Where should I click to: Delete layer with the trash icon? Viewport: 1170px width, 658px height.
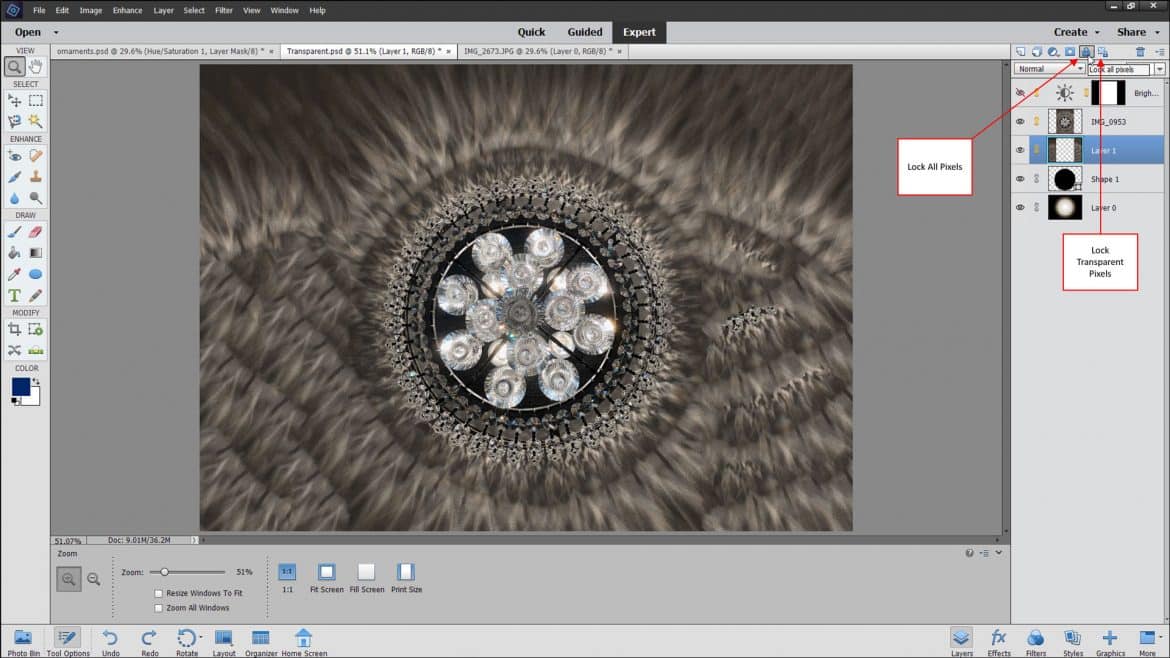tap(1140, 52)
